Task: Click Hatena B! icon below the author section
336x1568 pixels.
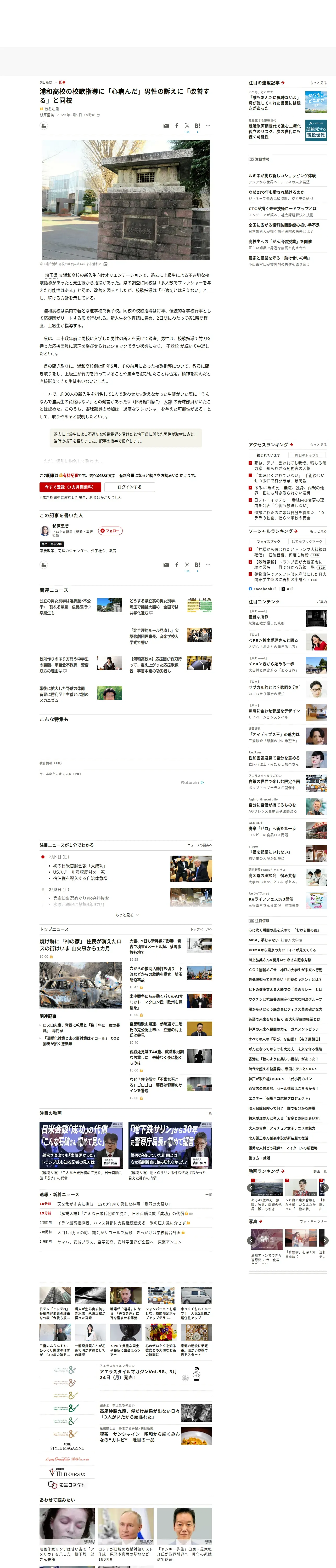Action: coord(198,564)
